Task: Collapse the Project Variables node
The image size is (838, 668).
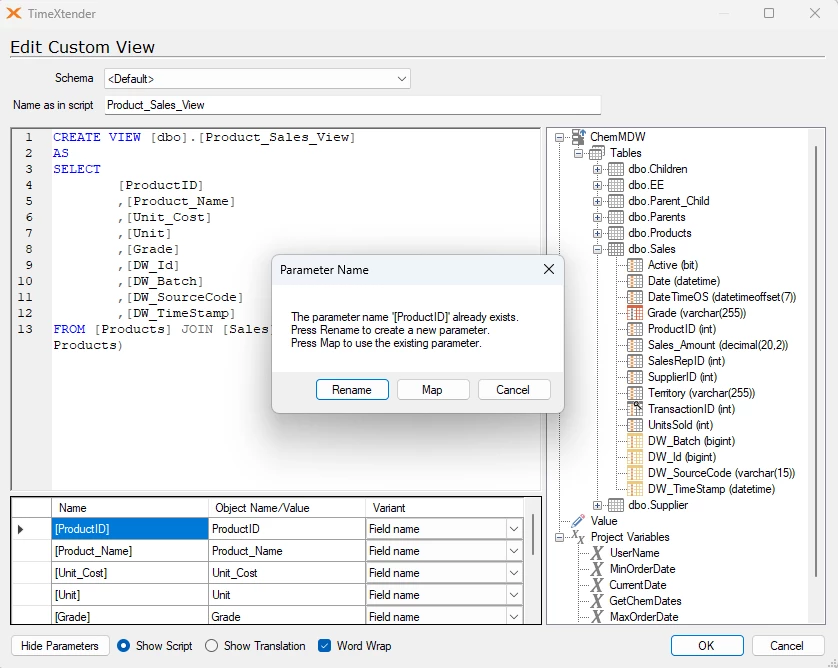Action: 560,537
